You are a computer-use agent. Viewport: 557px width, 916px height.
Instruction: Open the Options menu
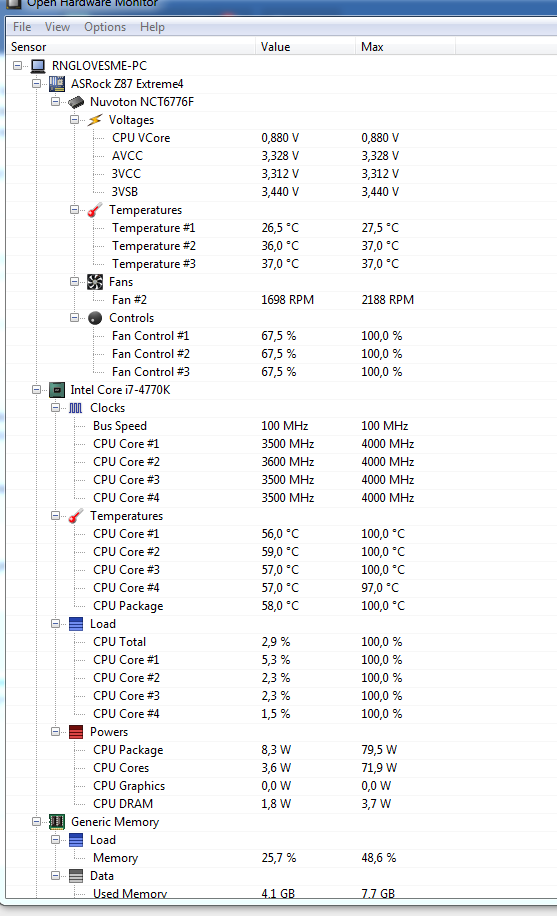click(x=105, y=27)
